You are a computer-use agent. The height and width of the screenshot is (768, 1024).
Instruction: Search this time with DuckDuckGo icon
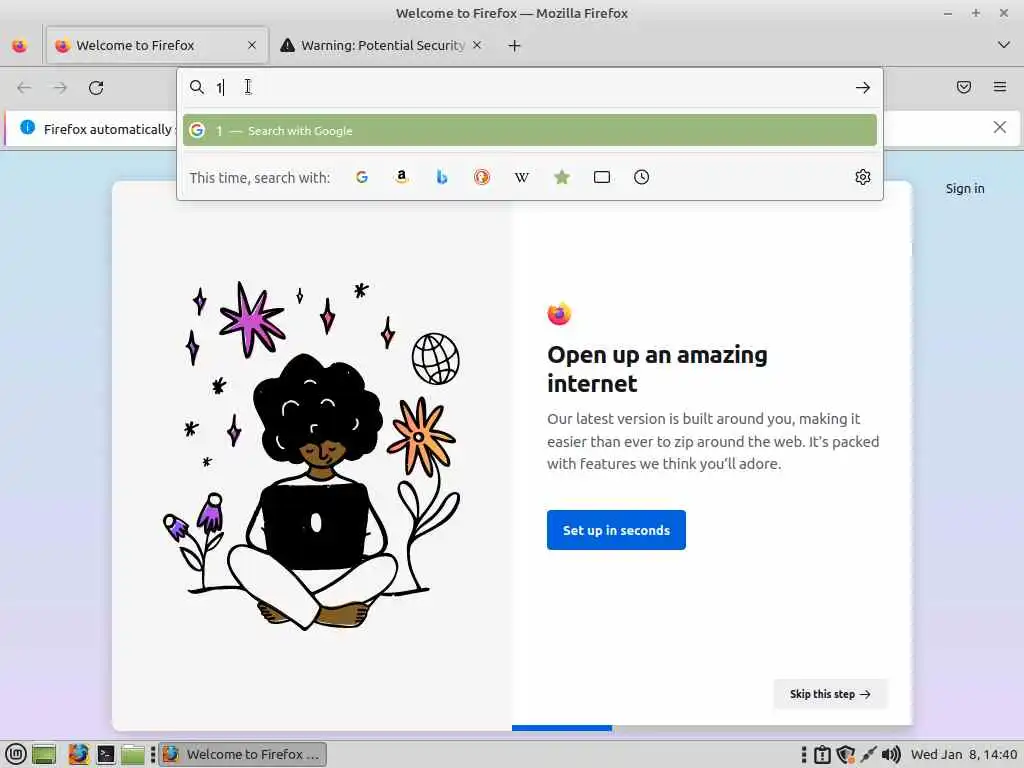coord(482,177)
